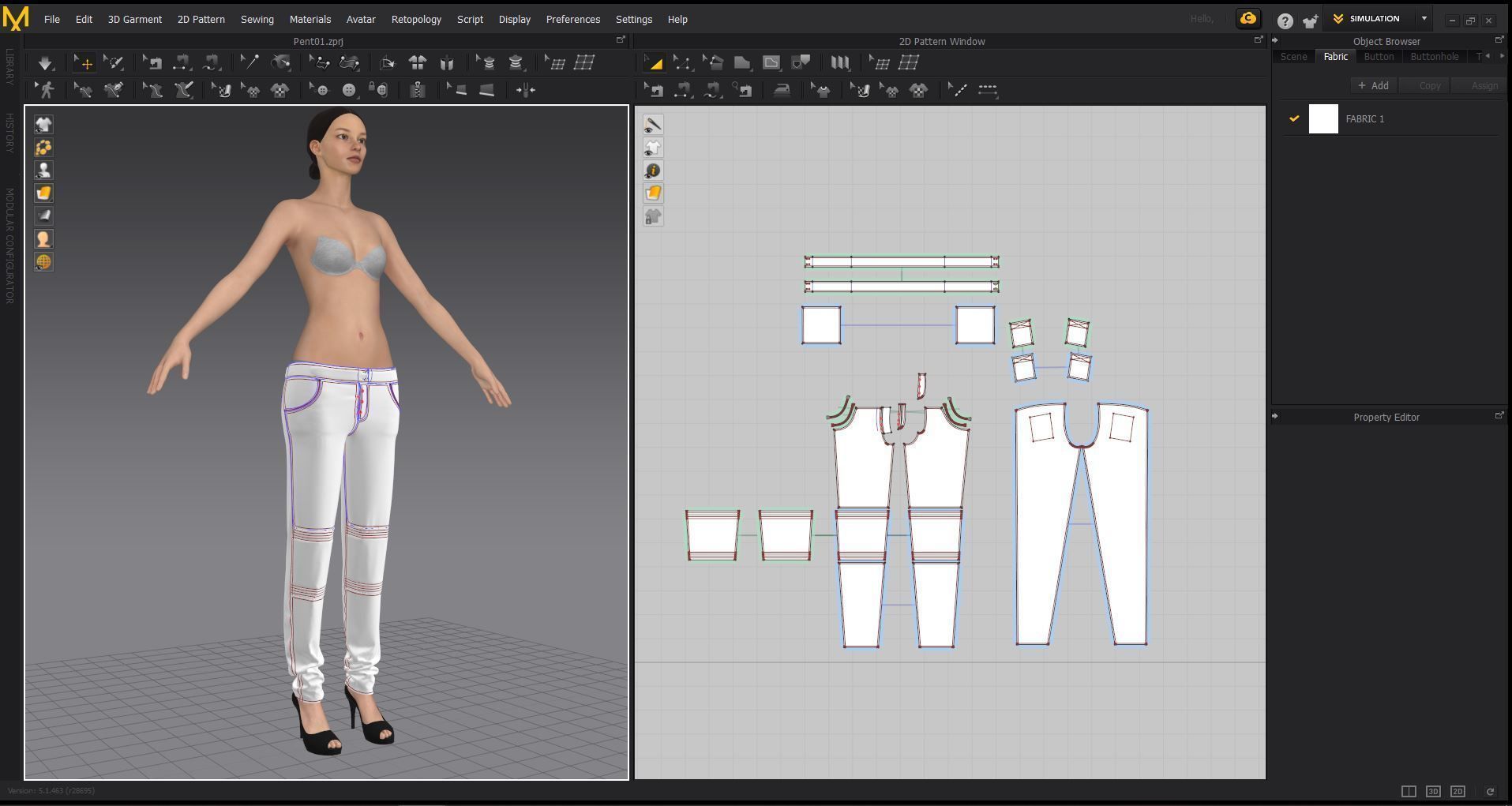The image size is (1512, 806).
Task: Choose the Edit Pattern points tool in 2D toolbar
Action: coord(682,63)
